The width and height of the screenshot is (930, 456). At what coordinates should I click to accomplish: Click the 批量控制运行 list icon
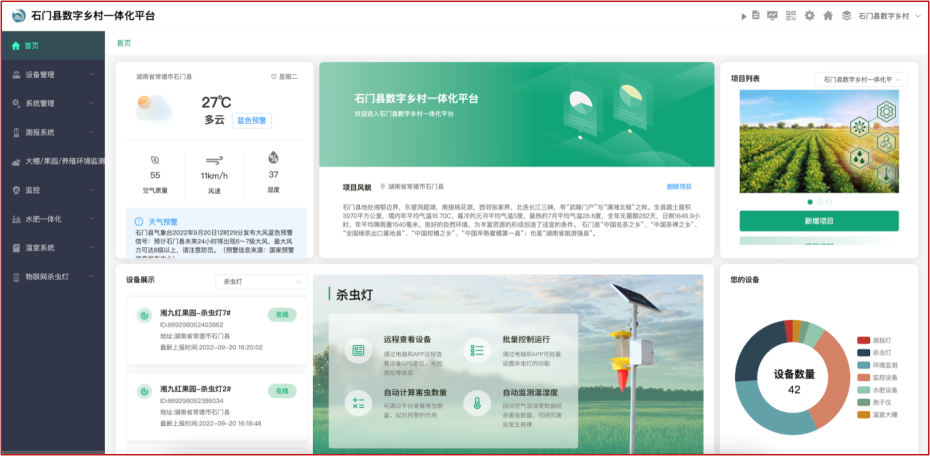tap(477, 350)
